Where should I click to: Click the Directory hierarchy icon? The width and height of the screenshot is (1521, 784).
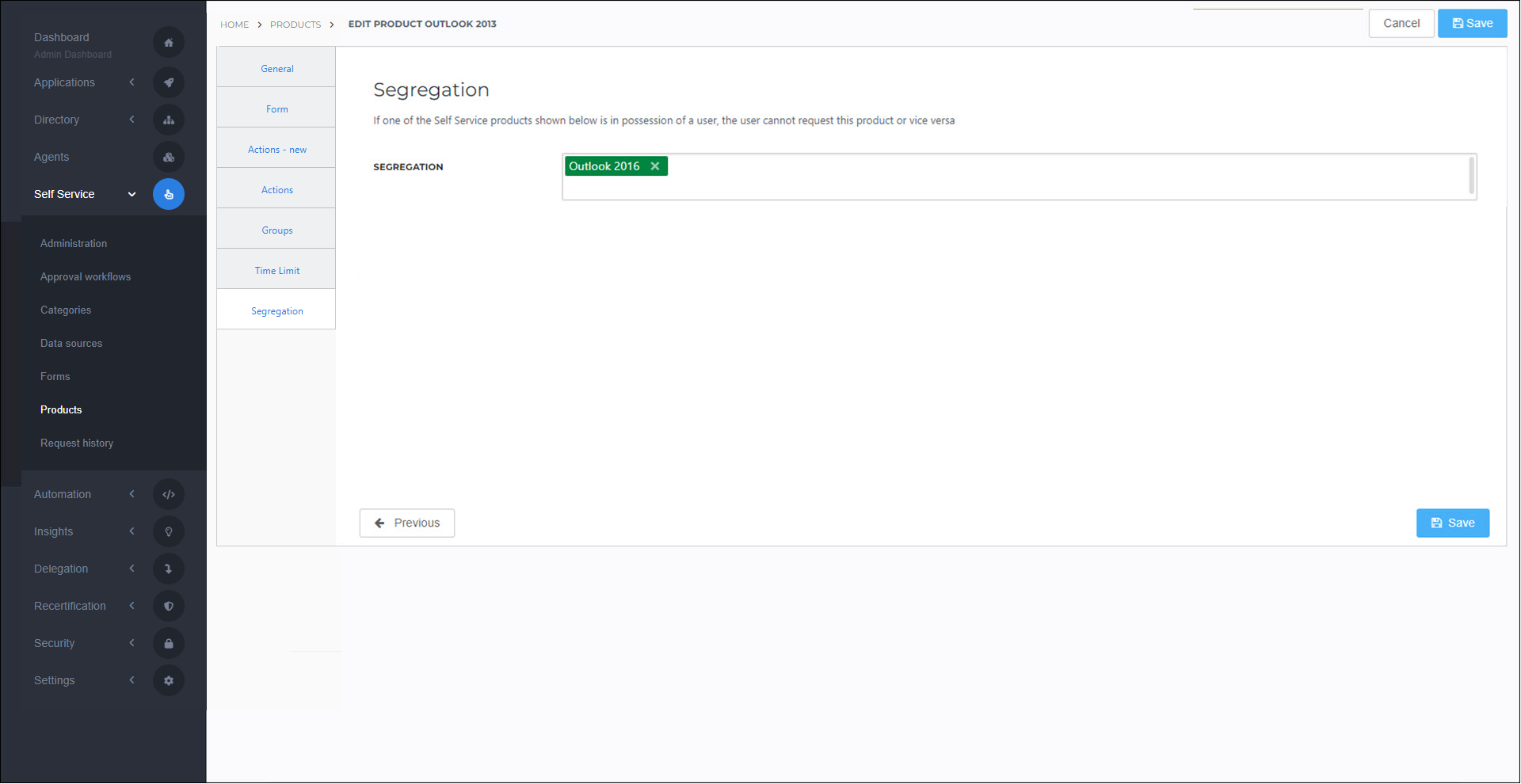[x=168, y=120]
